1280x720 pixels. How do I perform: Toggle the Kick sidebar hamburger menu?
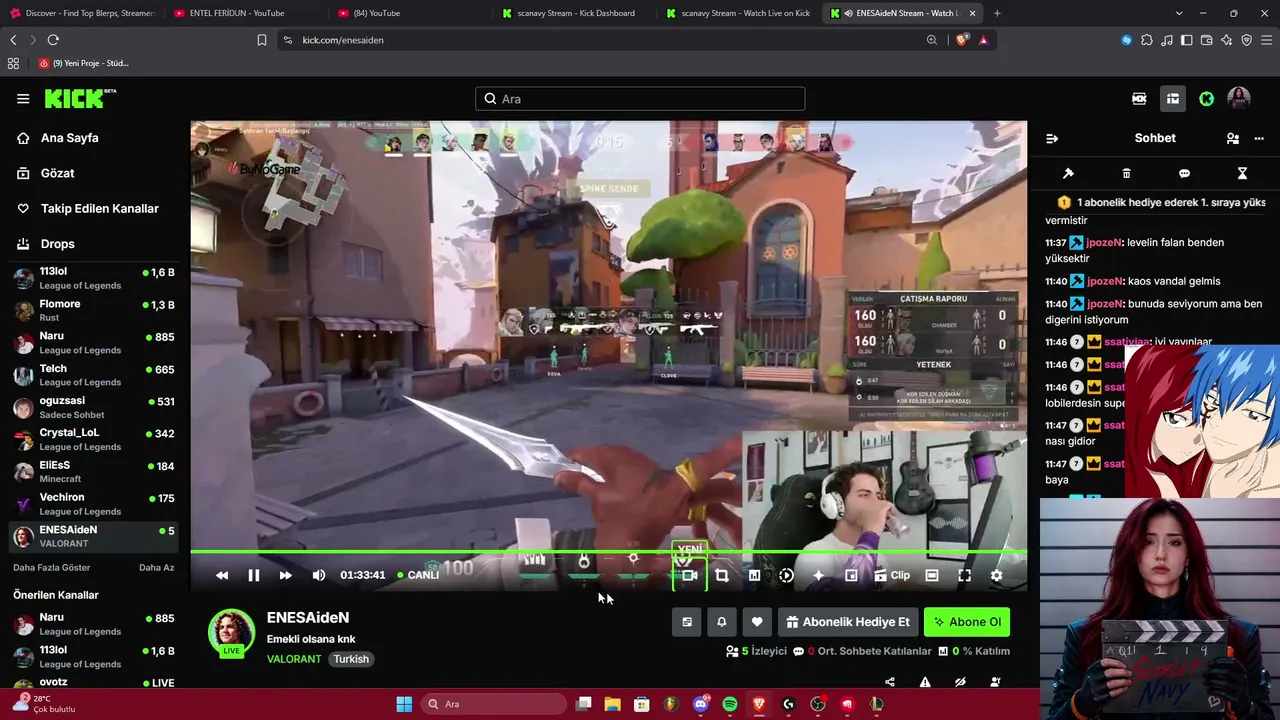point(23,99)
